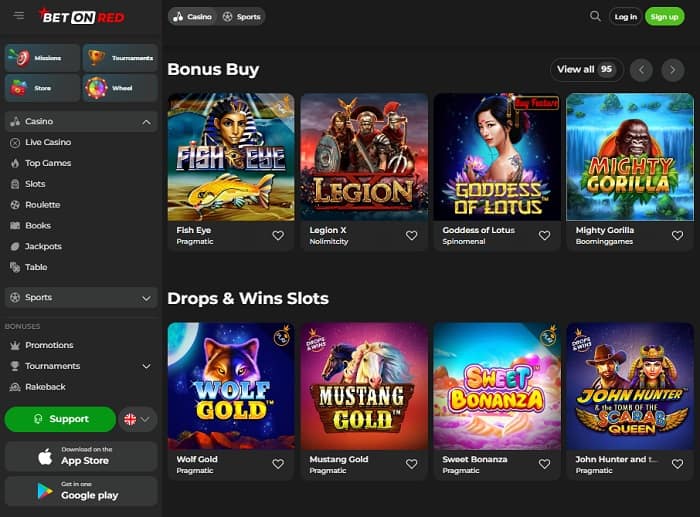The height and width of the screenshot is (517, 700).
Task: Favorite John Hunter heart icon
Action: [677, 464]
